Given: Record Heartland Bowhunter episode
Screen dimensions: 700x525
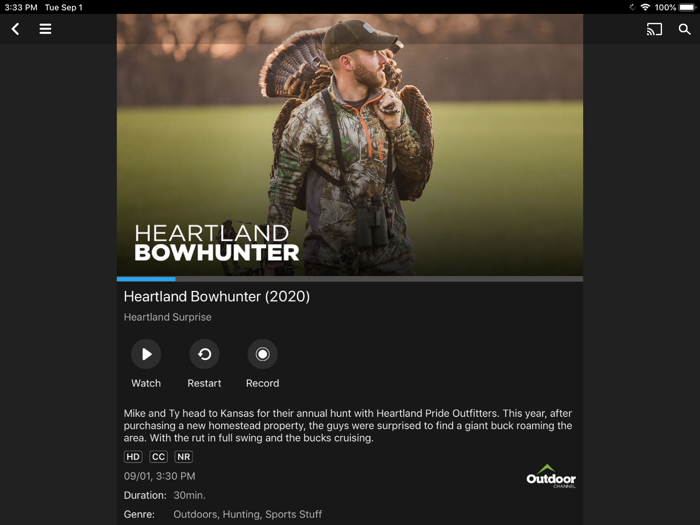Looking at the screenshot, I should click(262, 354).
